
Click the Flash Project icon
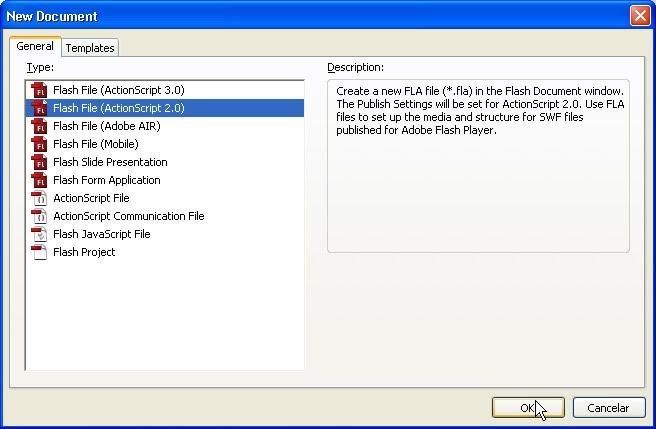coord(39,252)
